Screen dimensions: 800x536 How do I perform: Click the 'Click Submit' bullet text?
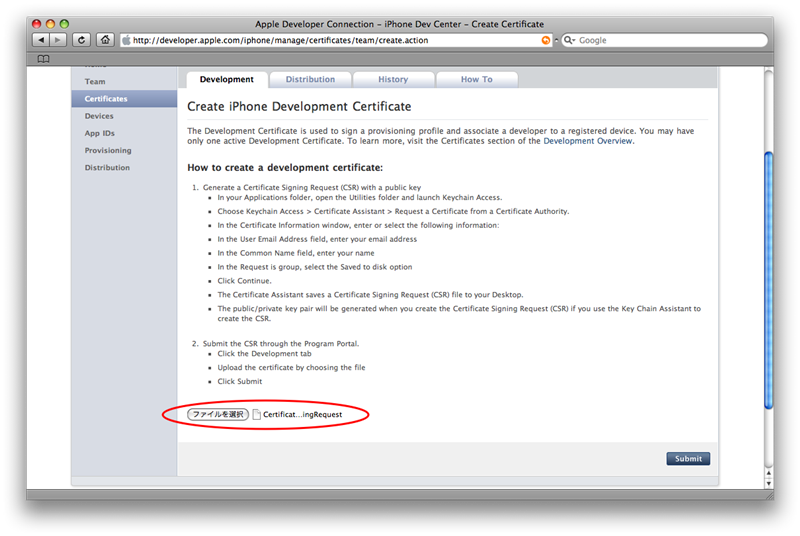point(240,381)
